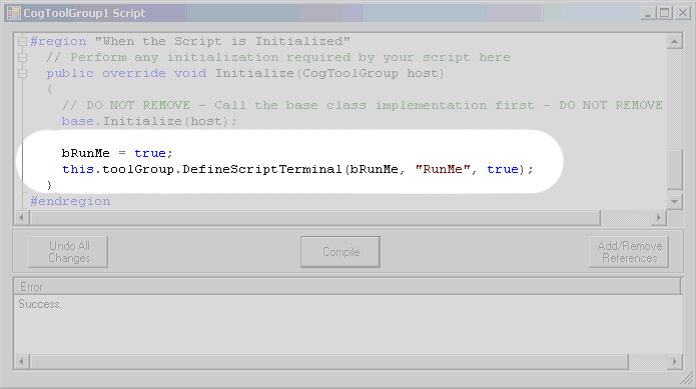Screen dimensions: 696x389
Task: Click the "Perform any initialization" comment
Action: click(x=278, y=57)
